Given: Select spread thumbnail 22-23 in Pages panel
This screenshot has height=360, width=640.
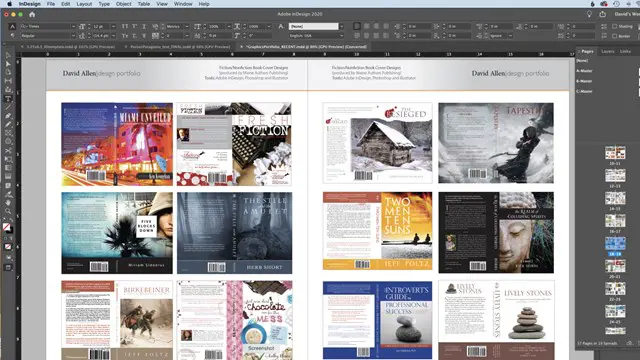Looking at the screenshot, I should [615, 289].
